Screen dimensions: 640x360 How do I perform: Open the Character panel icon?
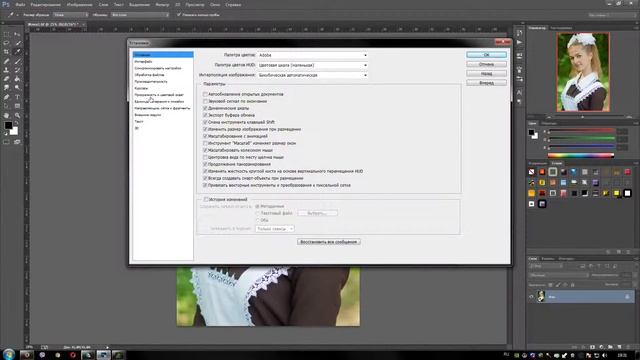(x=519, y=92)
